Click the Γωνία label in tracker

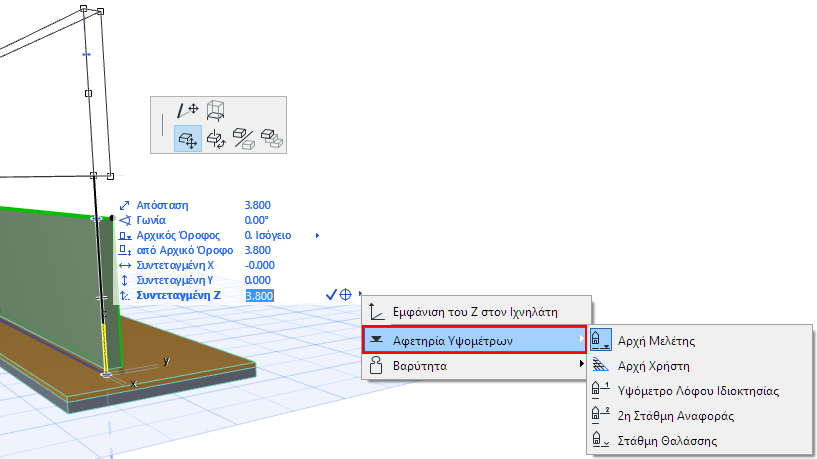point(151,220)
